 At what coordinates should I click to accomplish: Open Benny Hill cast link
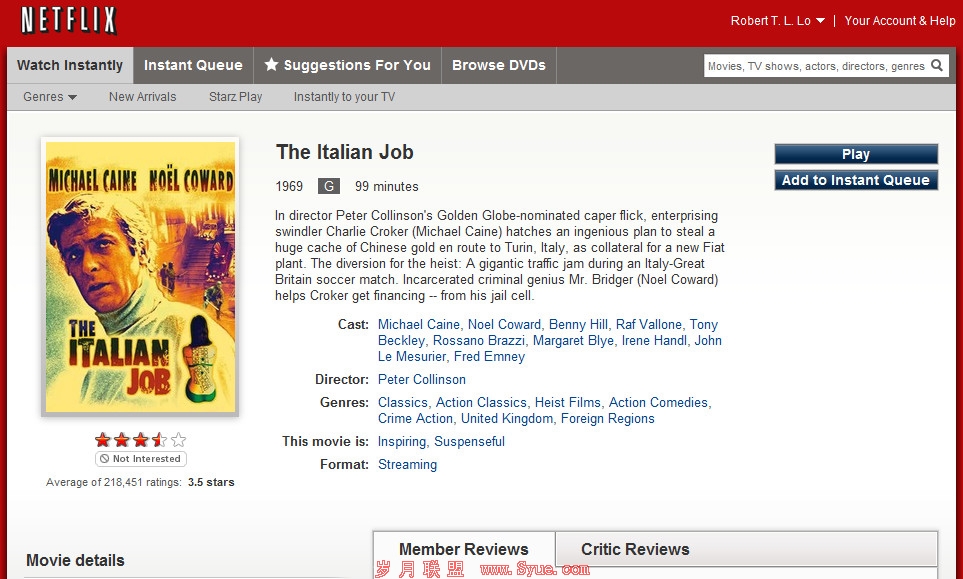579,324
